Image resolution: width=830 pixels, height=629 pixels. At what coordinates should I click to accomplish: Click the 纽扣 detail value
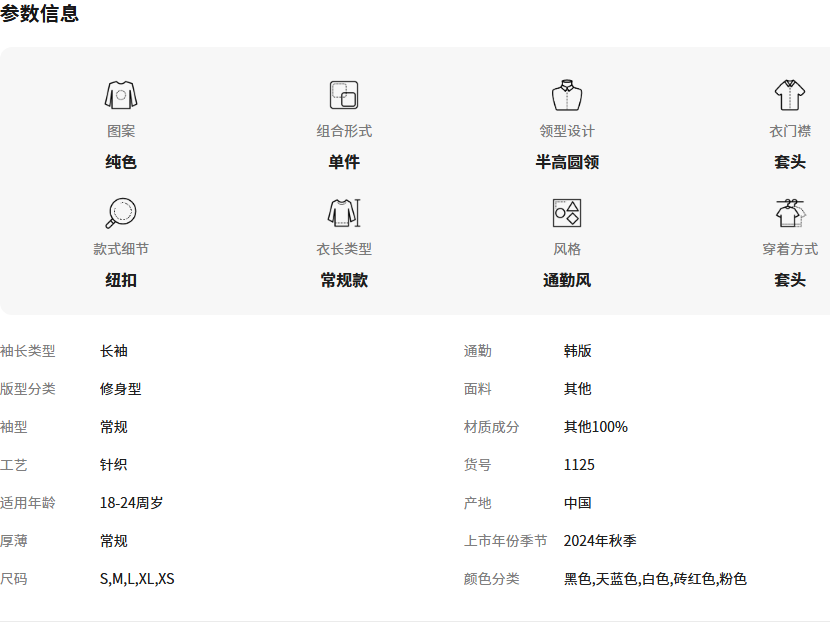pos(121,280)
